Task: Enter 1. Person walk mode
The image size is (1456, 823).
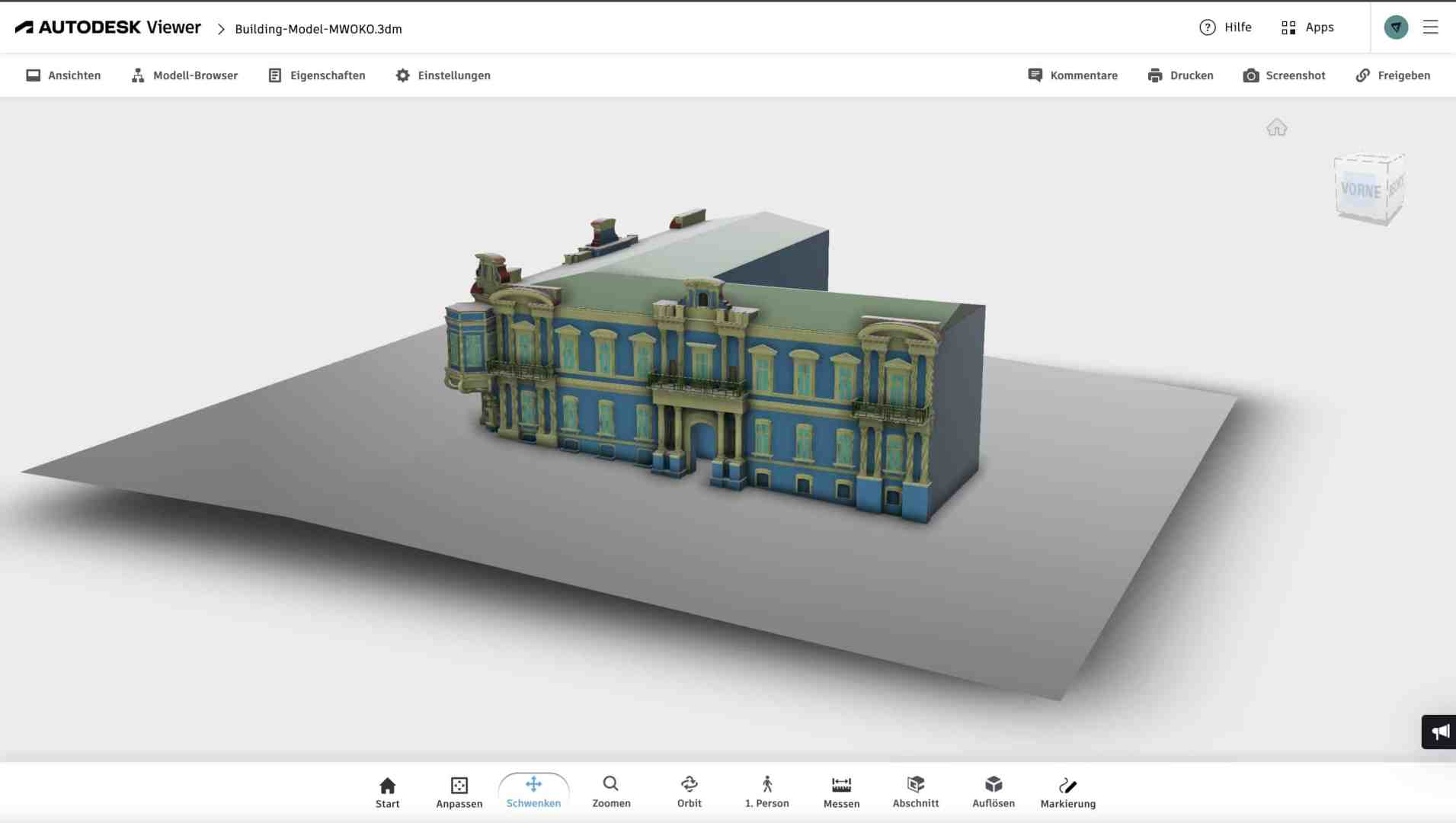Action: (x=766, y=791)
